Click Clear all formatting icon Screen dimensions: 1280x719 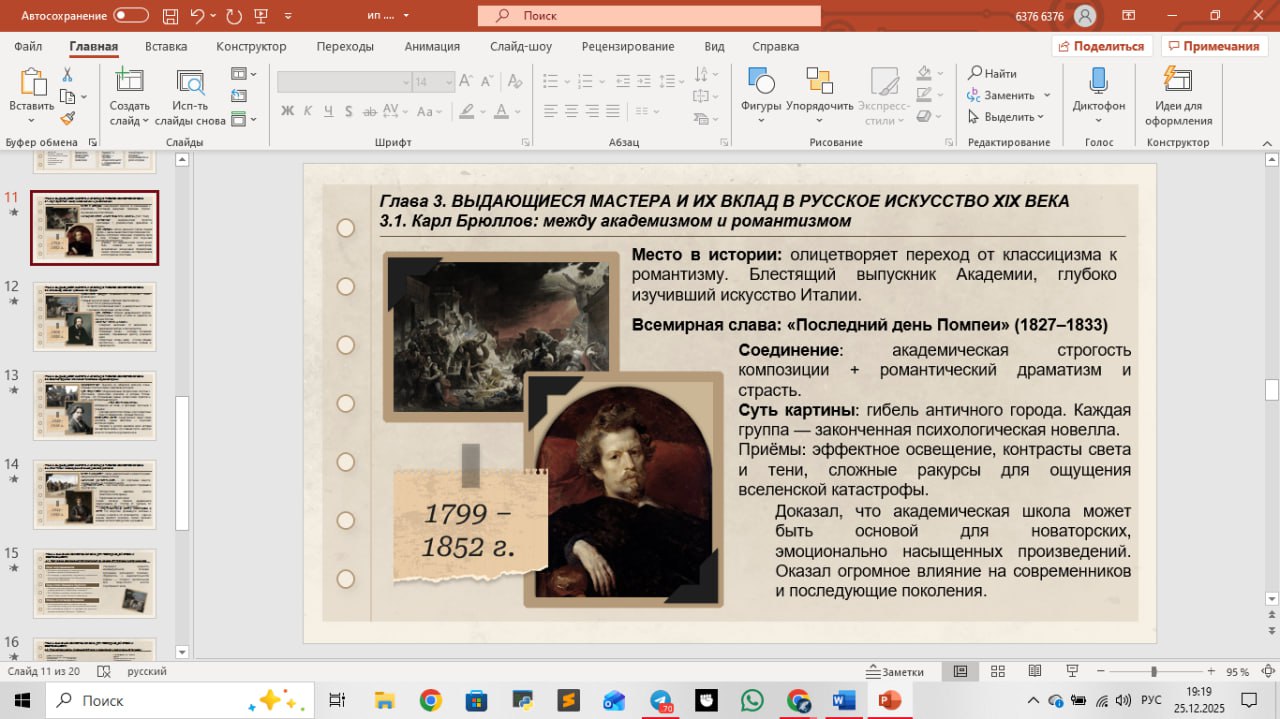point(513,82)
